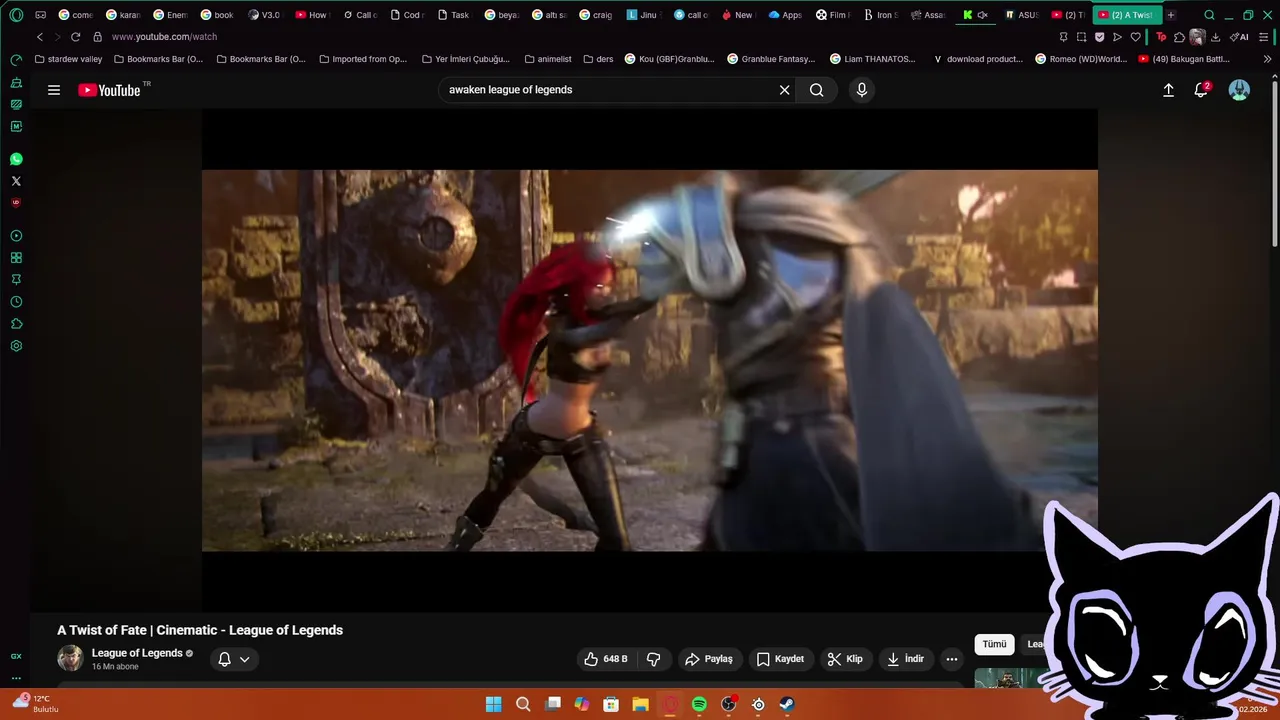Open the Yer İmleri Çubuğu bookmark folder
The image size is (1280, 720).
coord(465,59)
